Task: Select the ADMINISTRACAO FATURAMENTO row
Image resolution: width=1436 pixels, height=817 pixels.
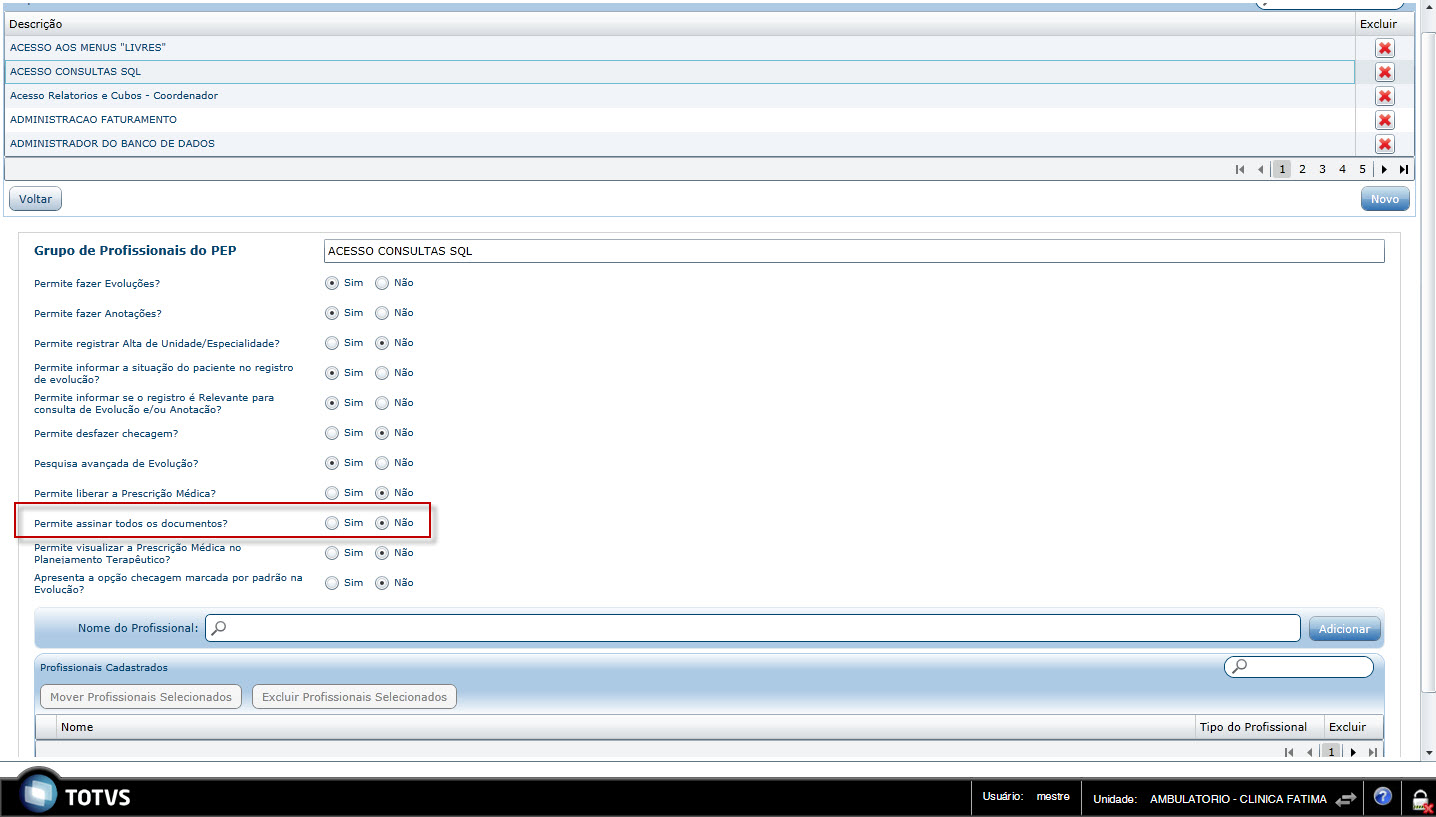Action: pyautogui.click(x=680, y=120)
